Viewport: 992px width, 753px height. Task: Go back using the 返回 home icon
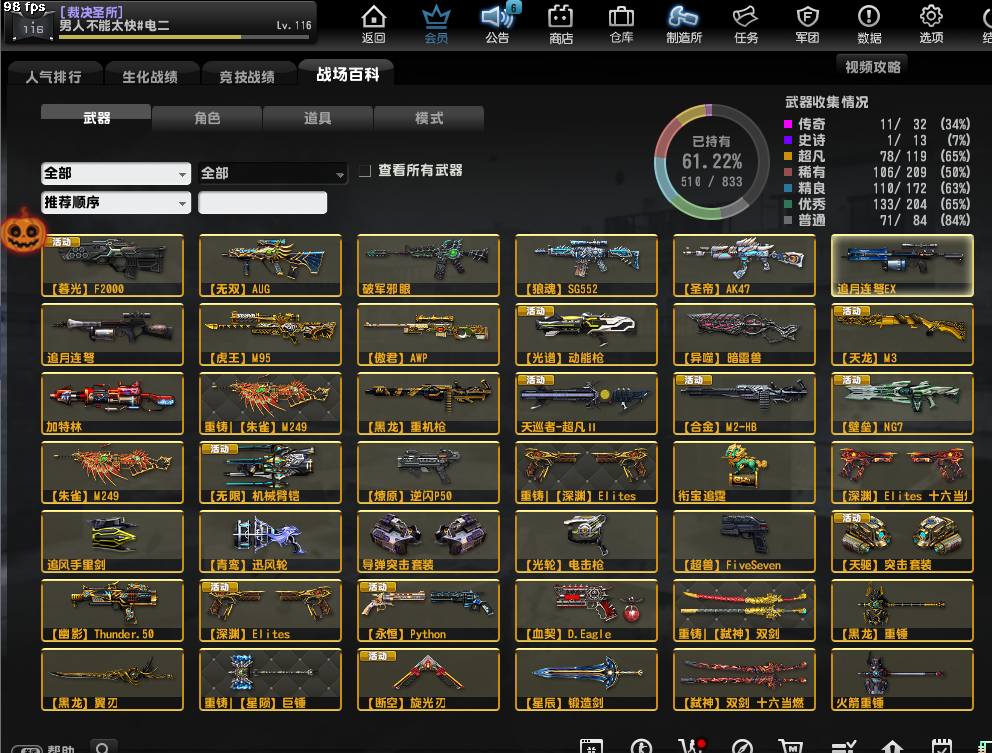click(373, 24)
